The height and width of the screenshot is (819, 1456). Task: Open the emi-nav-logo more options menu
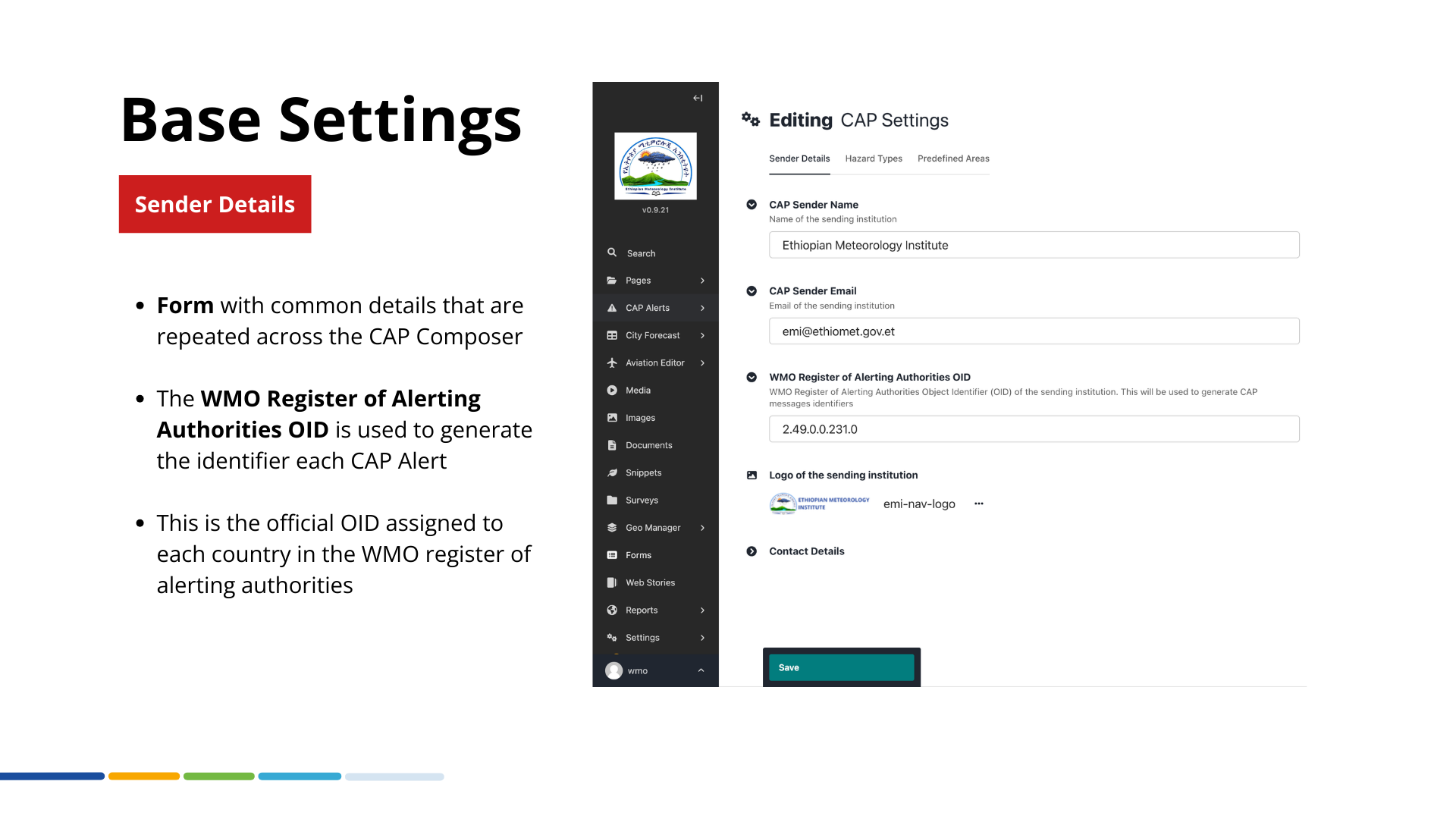pyautogui.click(x=979, y=504)
